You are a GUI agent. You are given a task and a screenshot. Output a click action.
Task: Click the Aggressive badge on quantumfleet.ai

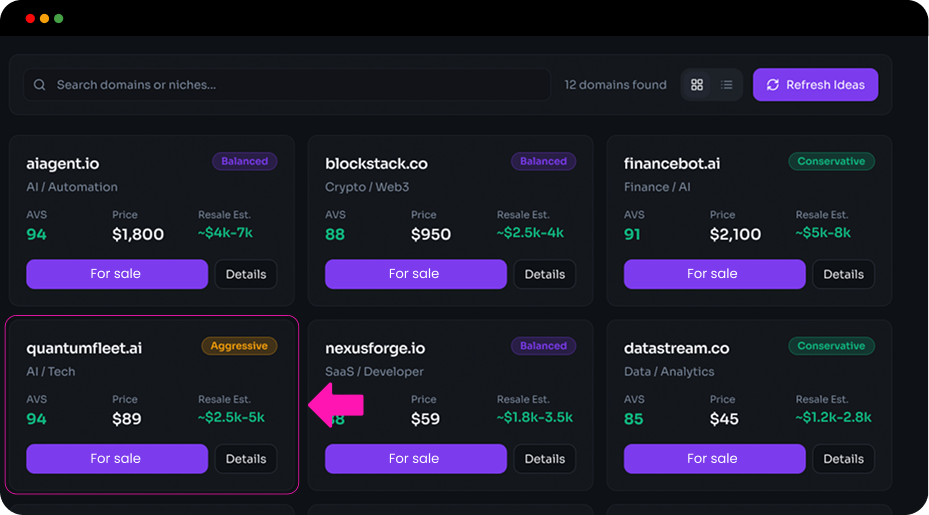[239, 346]
